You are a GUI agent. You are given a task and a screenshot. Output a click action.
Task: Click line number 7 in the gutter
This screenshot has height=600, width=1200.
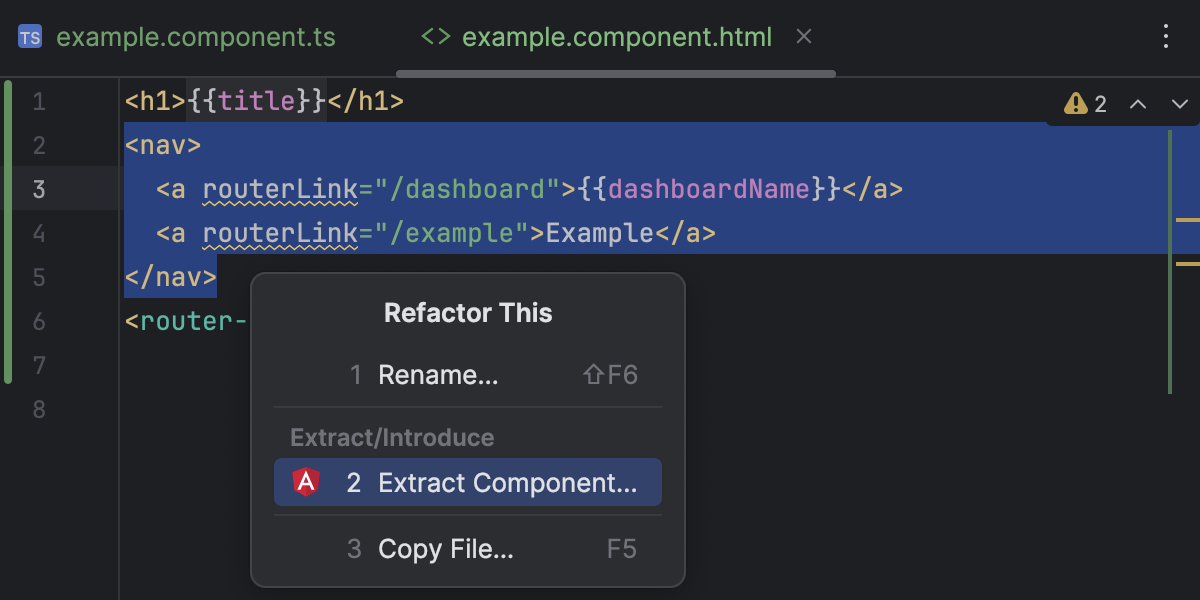pos(39,365)
